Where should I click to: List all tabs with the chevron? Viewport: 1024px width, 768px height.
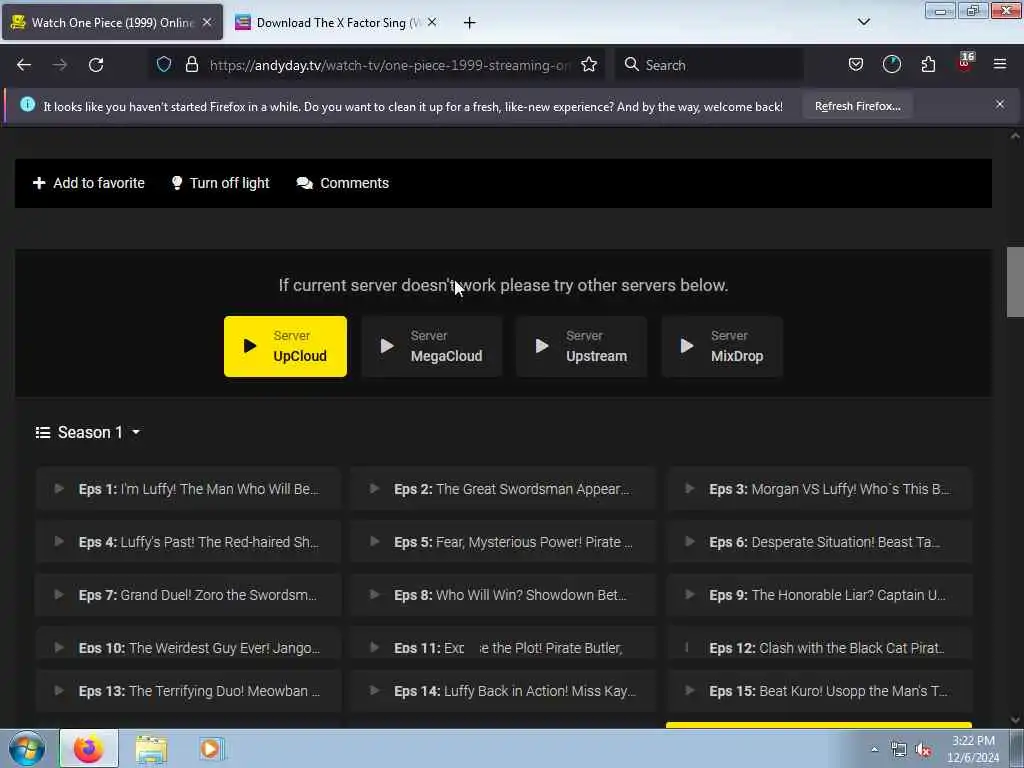click(x=864, y=22)
